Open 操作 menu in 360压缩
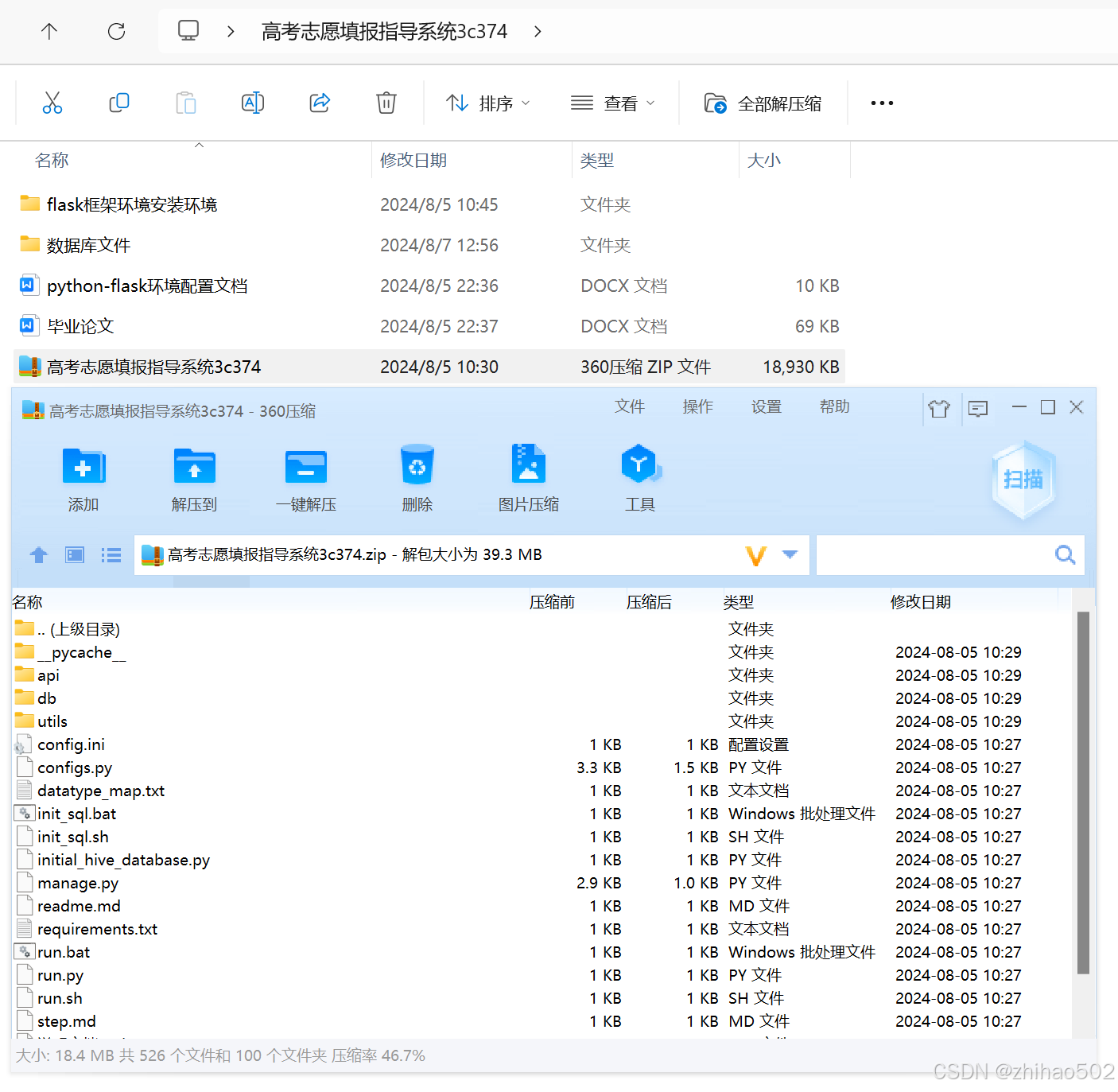 [698, 406]
